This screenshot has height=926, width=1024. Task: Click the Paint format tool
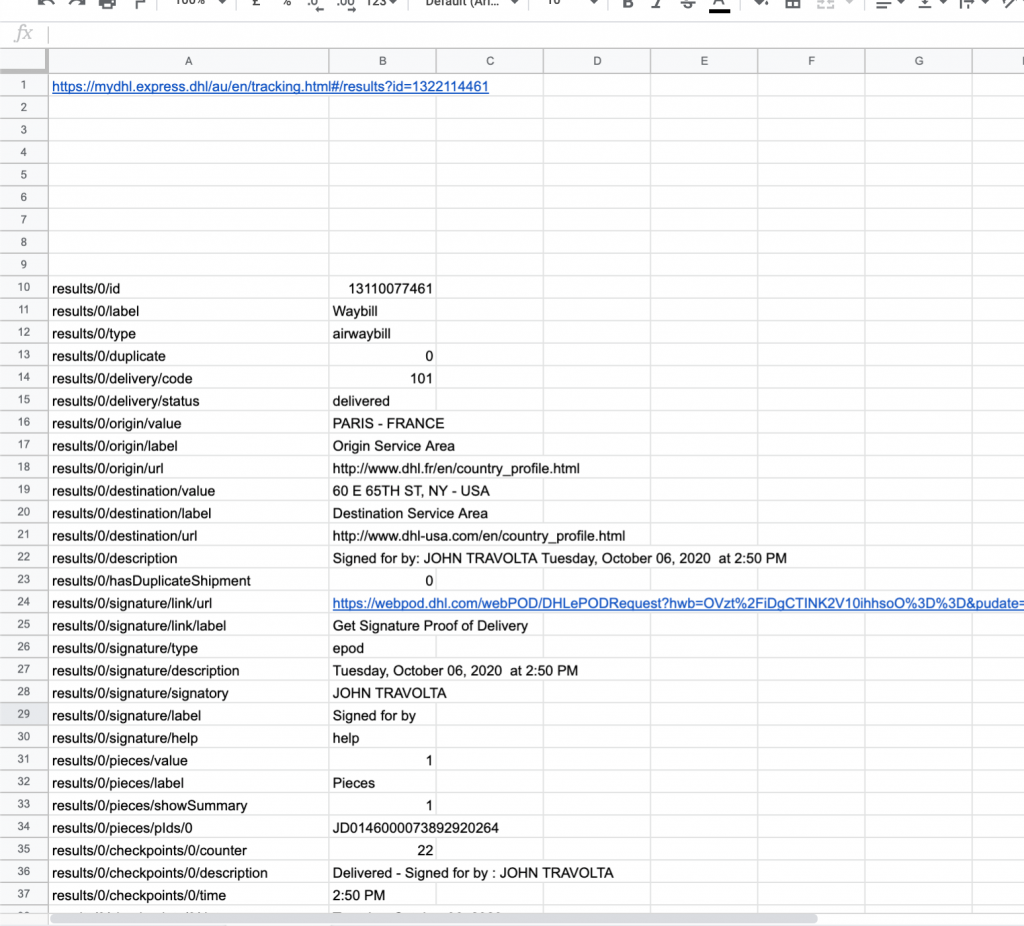point(139,4)
